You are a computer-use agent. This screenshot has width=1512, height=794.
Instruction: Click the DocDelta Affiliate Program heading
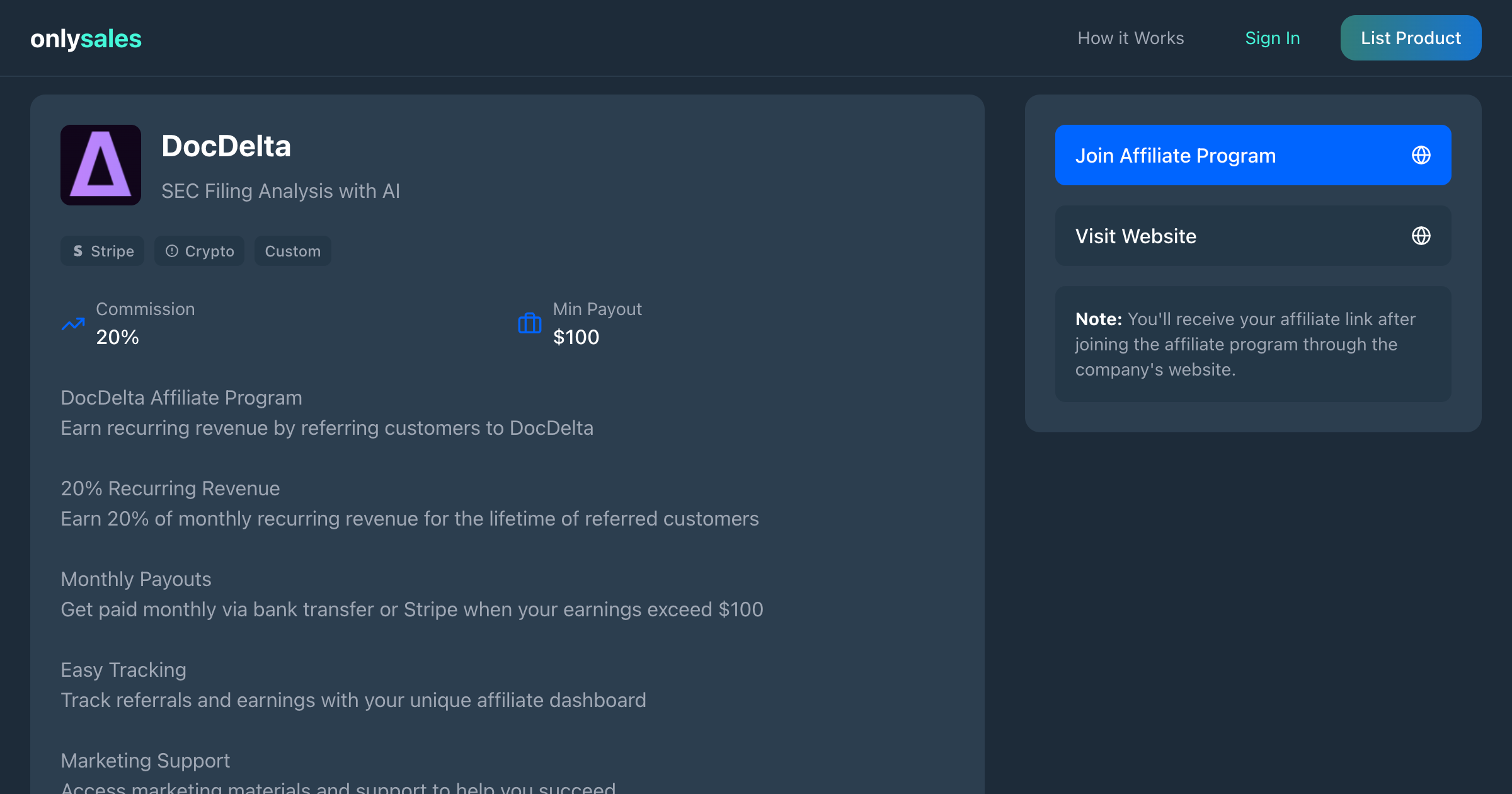tap(181, 398)
